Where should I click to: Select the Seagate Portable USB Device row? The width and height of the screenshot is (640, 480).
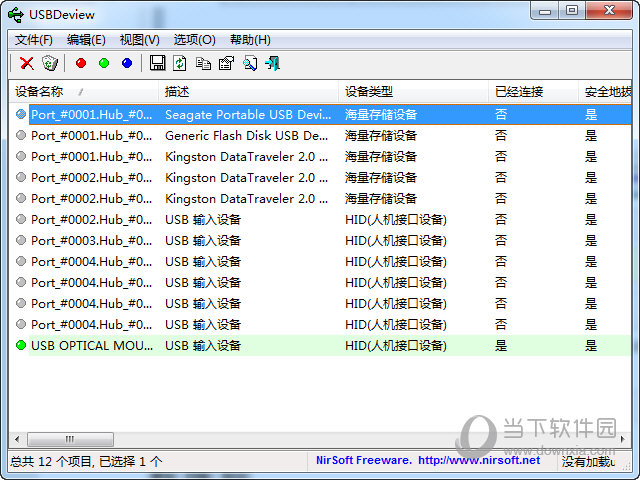click(330, 115)
